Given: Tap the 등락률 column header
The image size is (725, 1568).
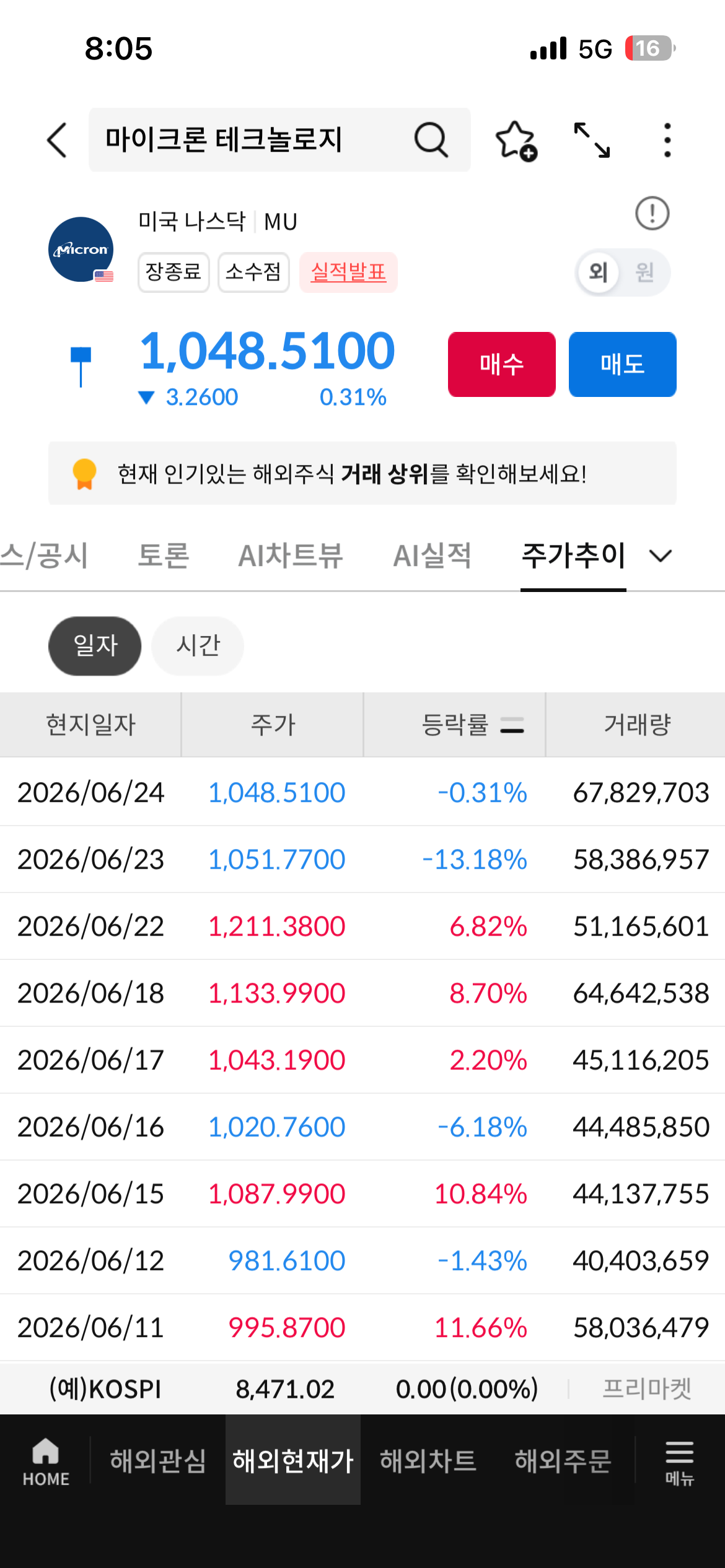Looking at the screenshot, I should pos(455,725).
